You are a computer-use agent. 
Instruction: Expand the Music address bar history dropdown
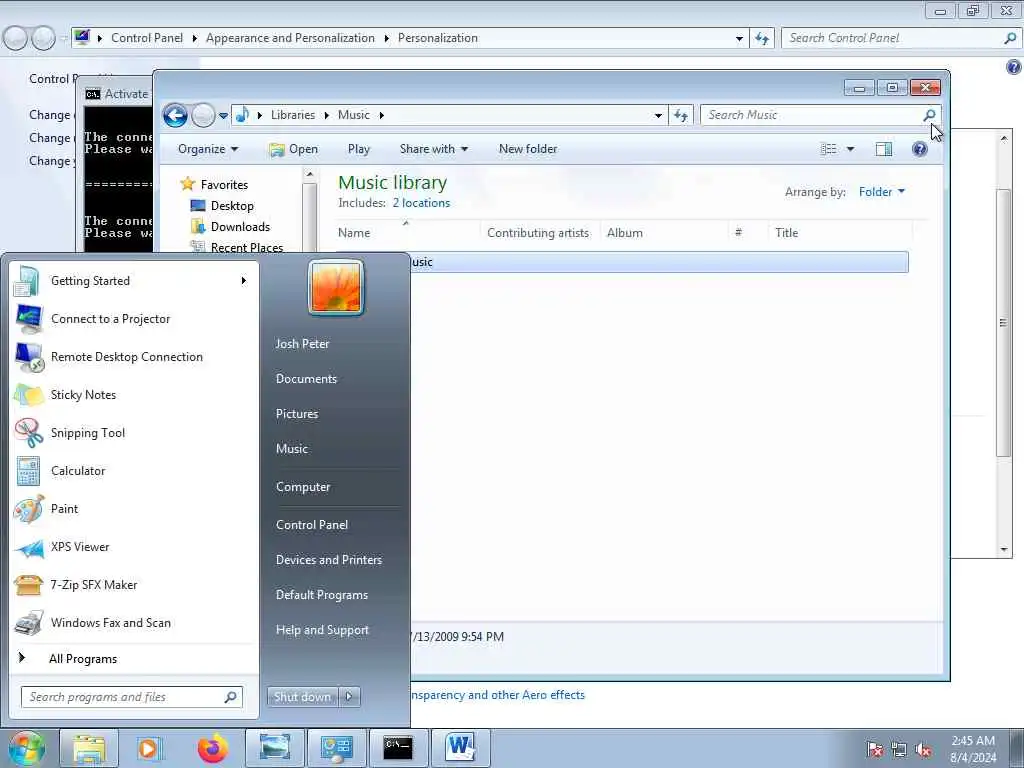658,116
